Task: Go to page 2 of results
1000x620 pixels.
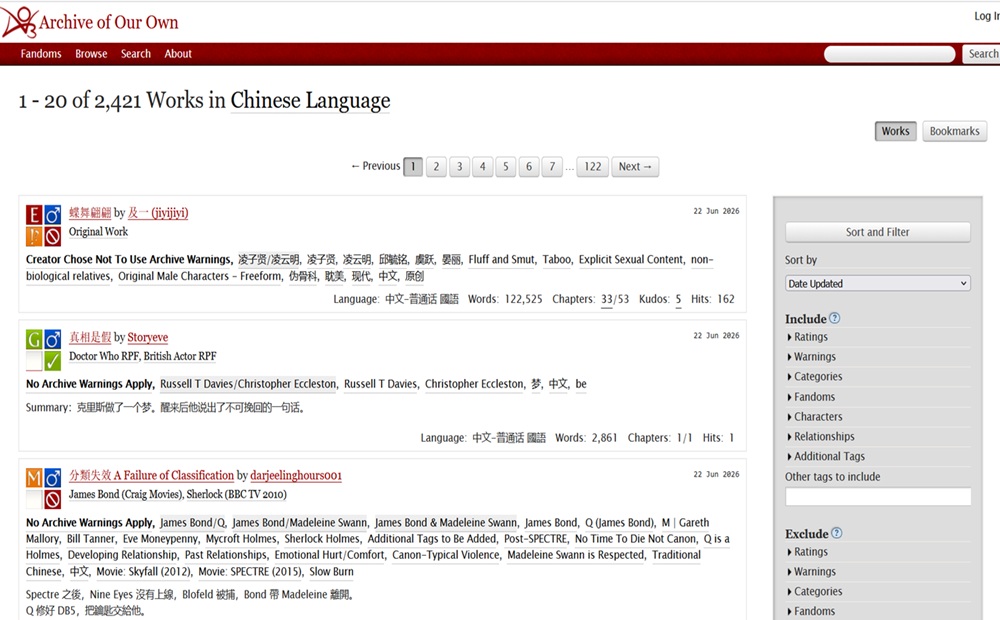Action: click(x=436, y=166)
